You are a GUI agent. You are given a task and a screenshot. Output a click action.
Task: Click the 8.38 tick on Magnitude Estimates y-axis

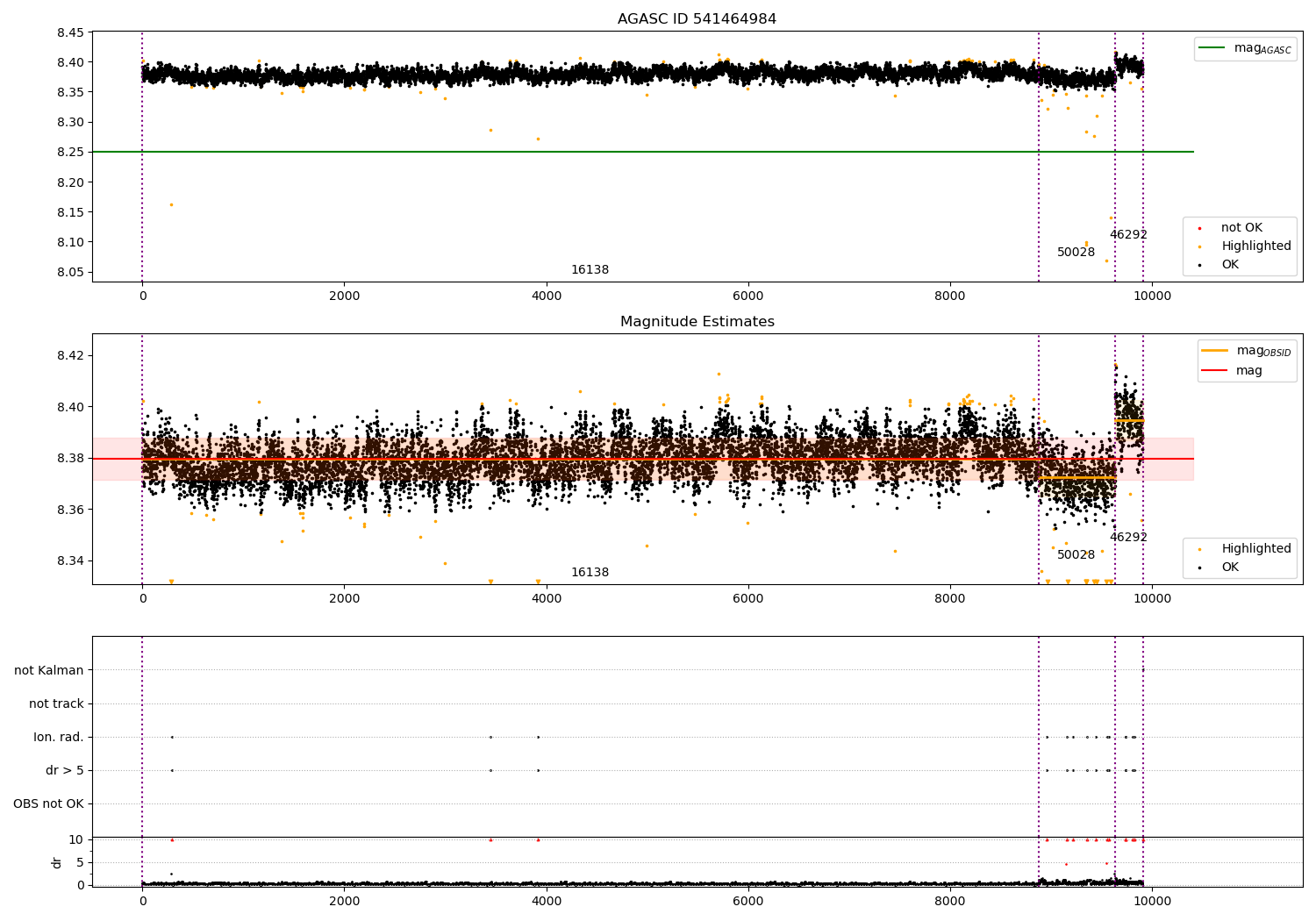[69, 459]
